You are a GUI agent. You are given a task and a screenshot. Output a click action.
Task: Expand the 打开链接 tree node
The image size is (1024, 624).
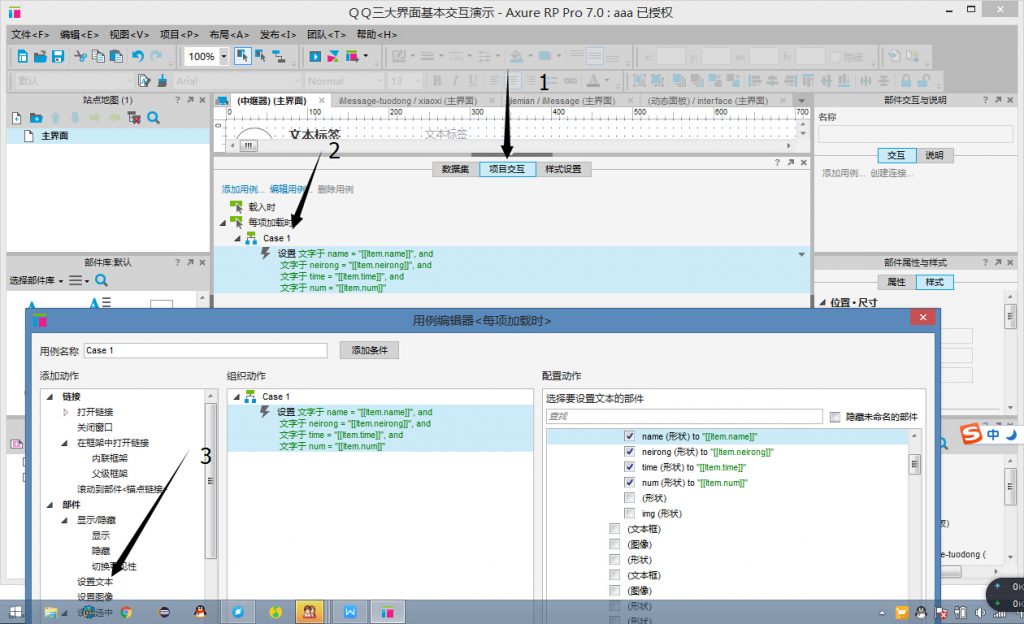click(x=65, y=412)
